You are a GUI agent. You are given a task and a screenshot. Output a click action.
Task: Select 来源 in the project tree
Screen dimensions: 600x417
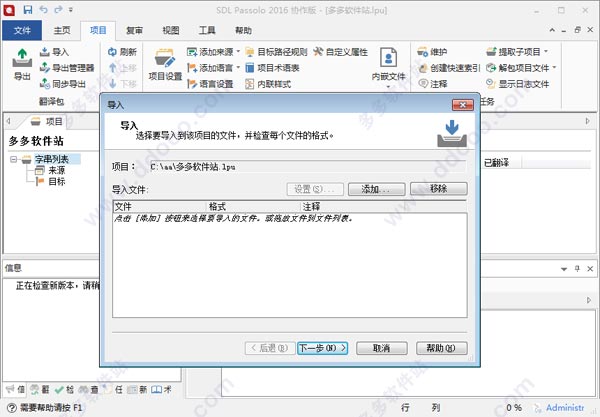pos(56,170)
